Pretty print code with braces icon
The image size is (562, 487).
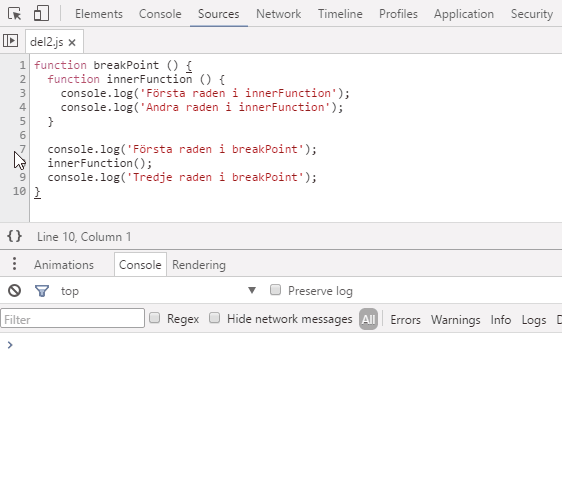[14, 236]
